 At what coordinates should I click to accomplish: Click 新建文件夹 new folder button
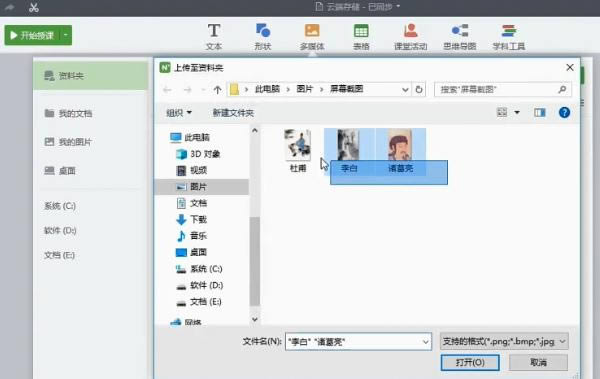[233, 113]
